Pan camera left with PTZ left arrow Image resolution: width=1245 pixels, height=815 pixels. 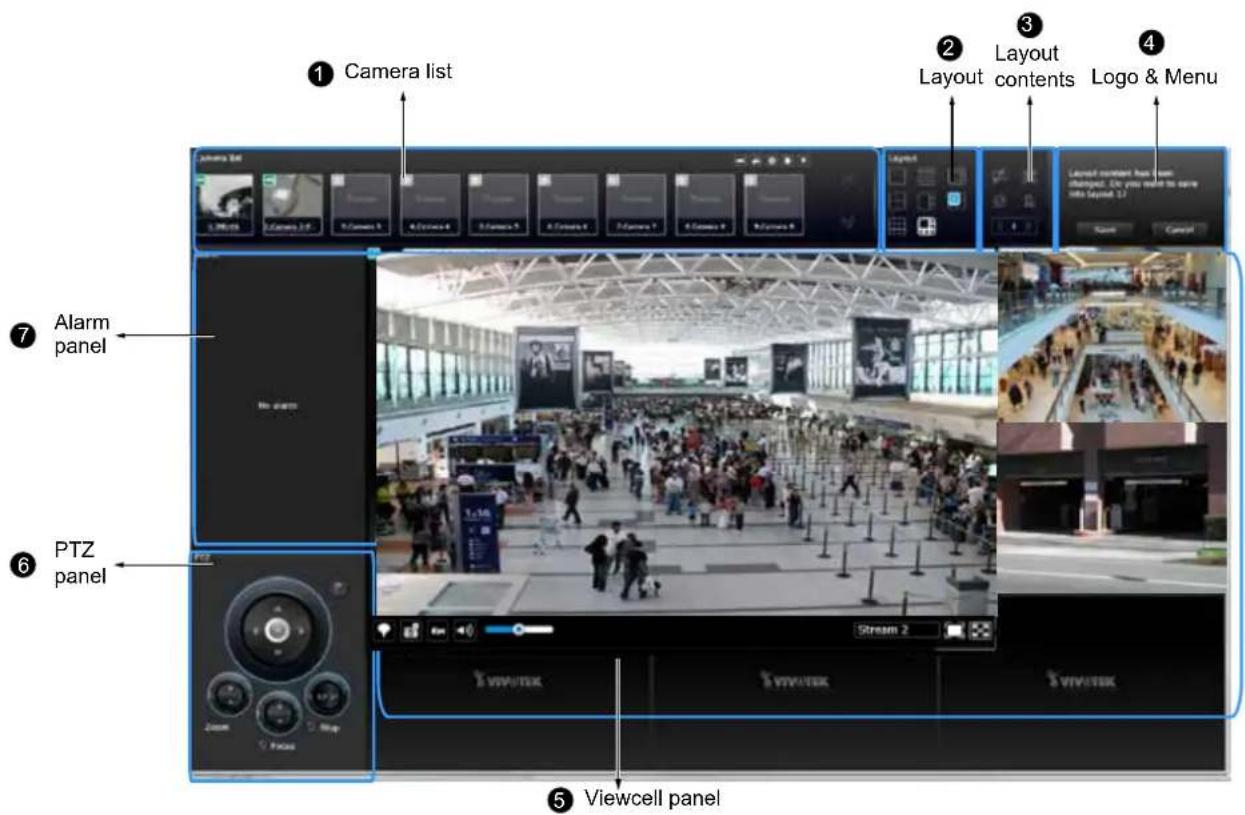point(255,631)
